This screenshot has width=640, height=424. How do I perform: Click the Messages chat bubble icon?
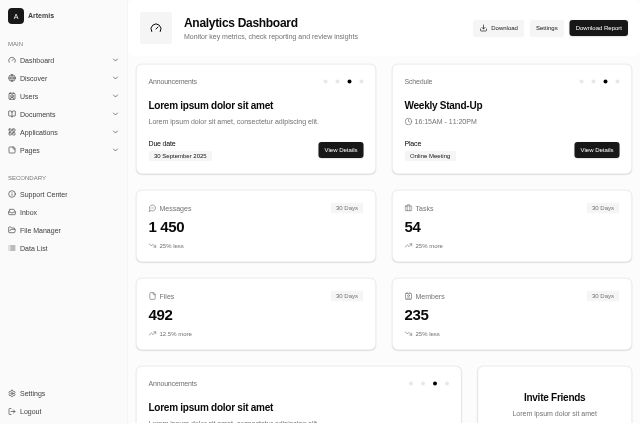(152, 208)
